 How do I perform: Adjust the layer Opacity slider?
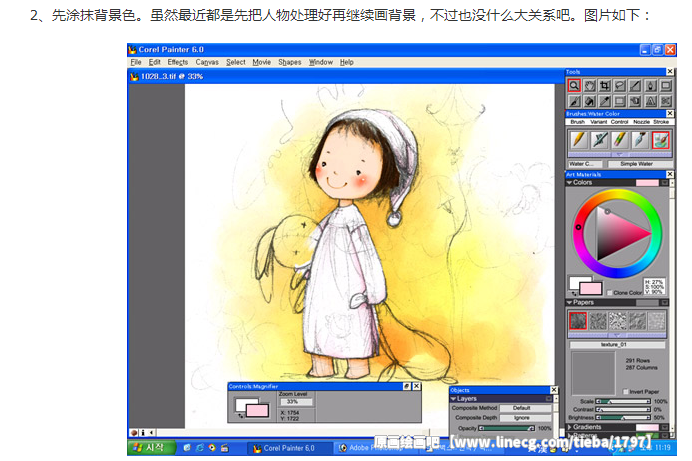click(x=507, y=428)
